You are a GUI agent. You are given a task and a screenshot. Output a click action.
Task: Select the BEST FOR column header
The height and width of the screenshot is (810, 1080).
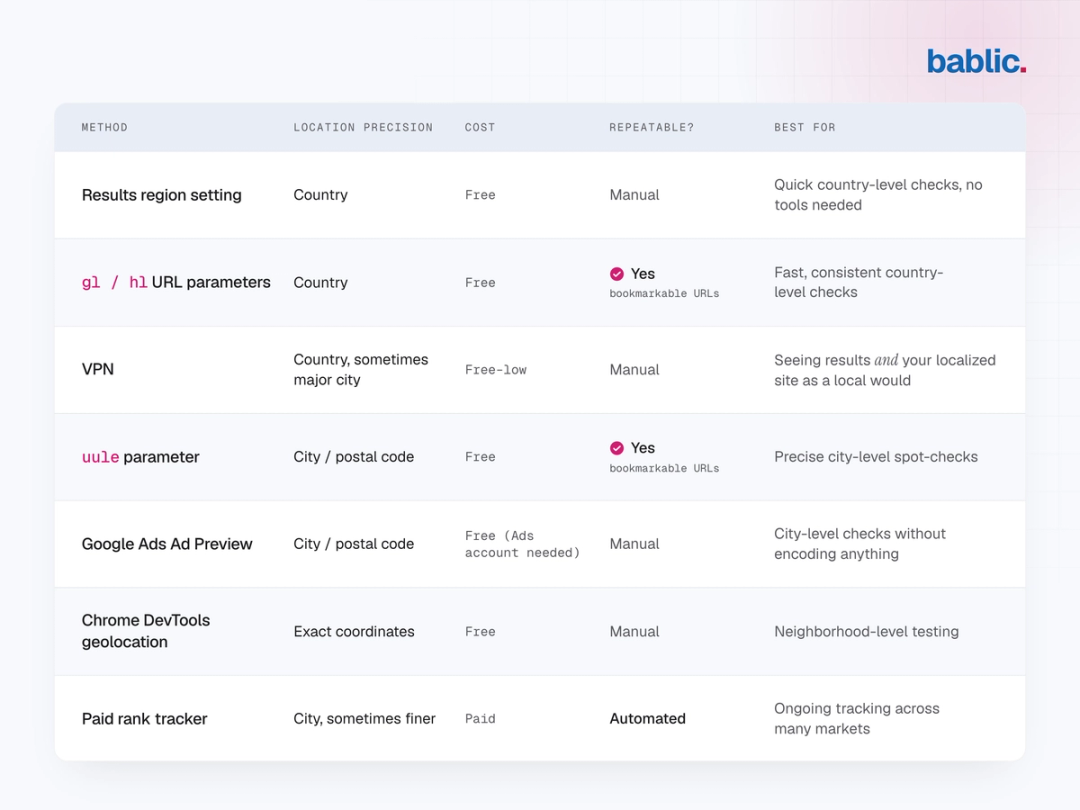click(804, 127)
